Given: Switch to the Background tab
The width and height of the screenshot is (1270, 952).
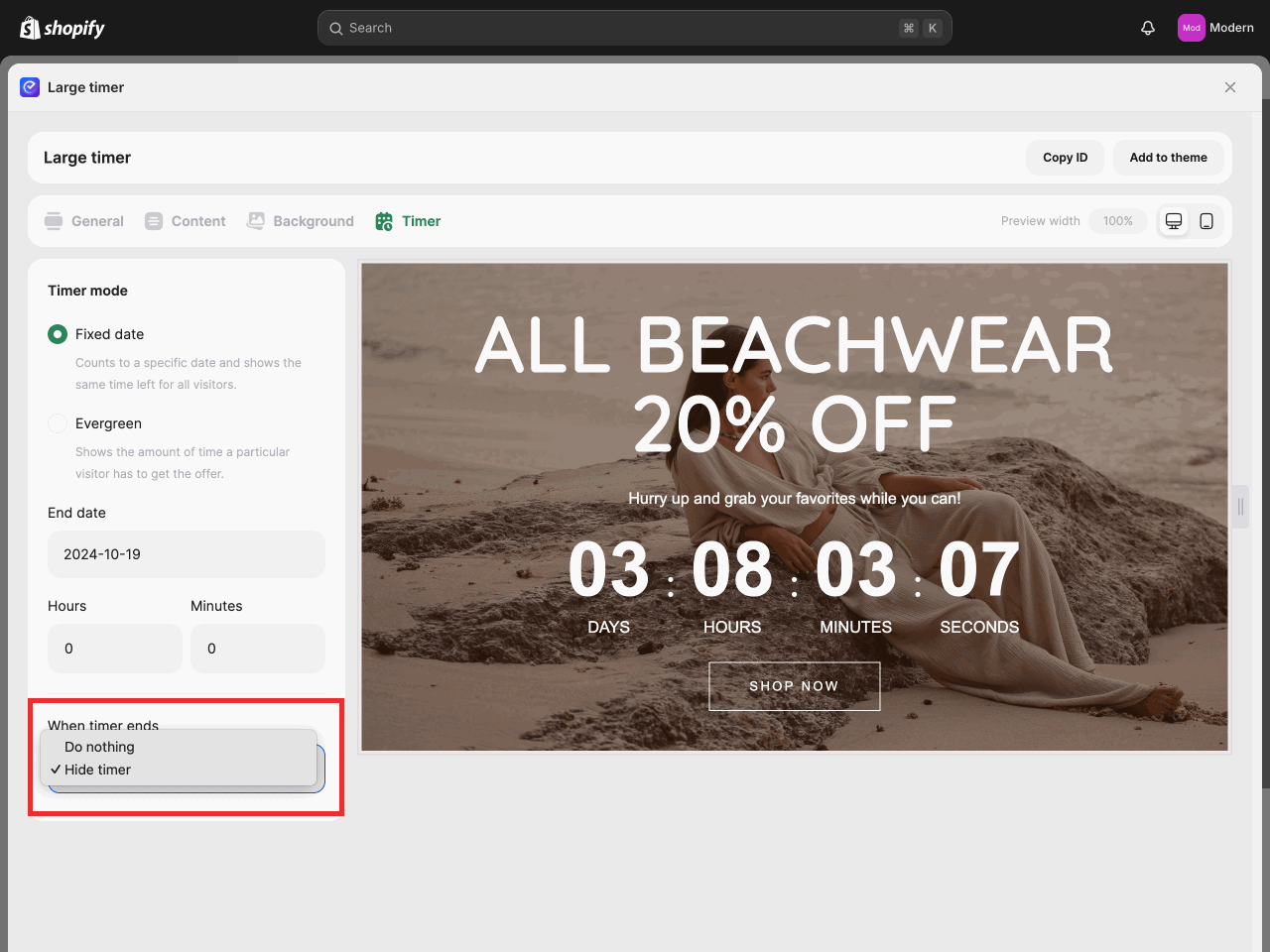Looking at the screenshot, I should (301, 221).
